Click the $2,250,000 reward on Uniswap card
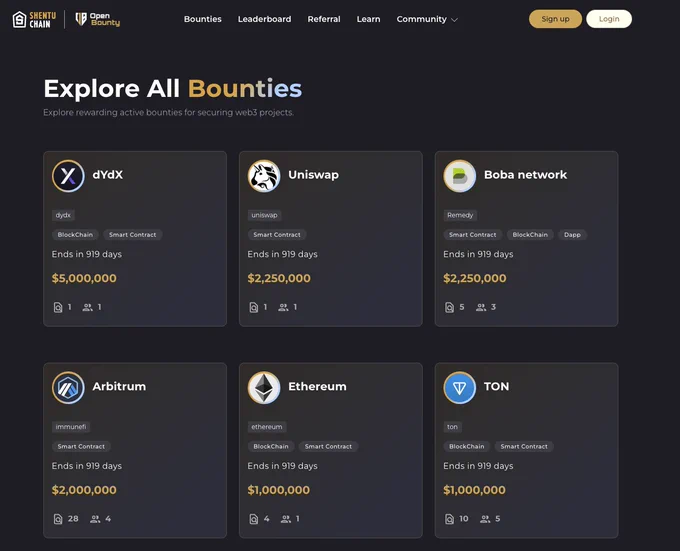The width and height of the screenshot is (680, 551). click(279, 278)
